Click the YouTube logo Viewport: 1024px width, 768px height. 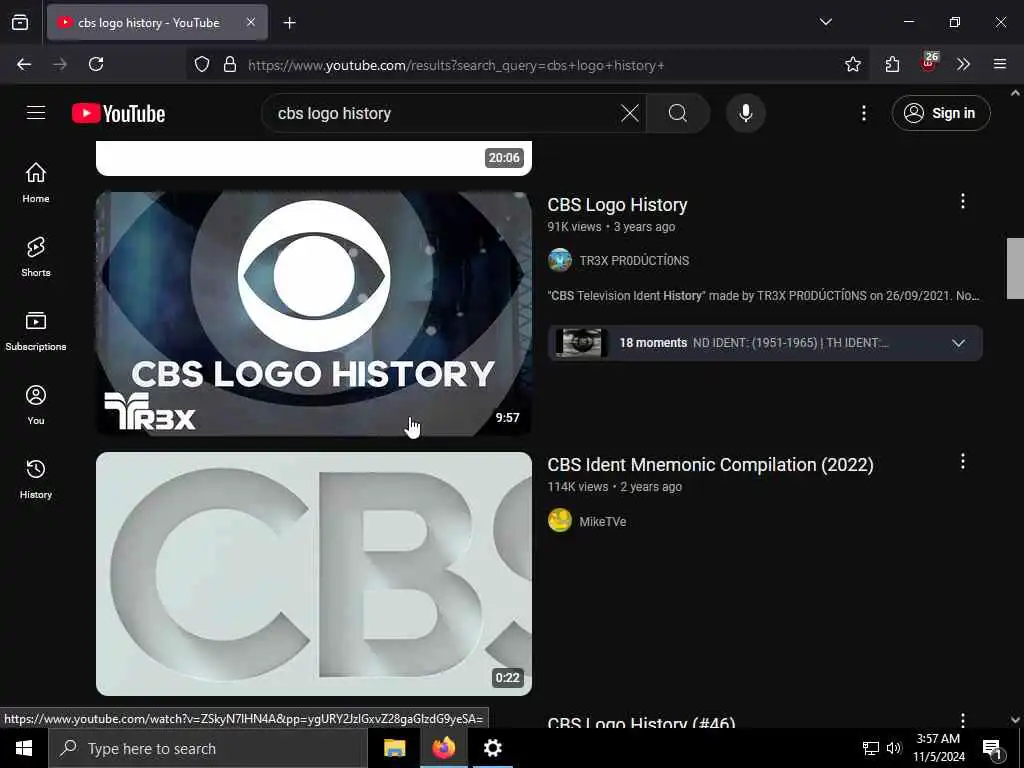[x=119, y=113]
